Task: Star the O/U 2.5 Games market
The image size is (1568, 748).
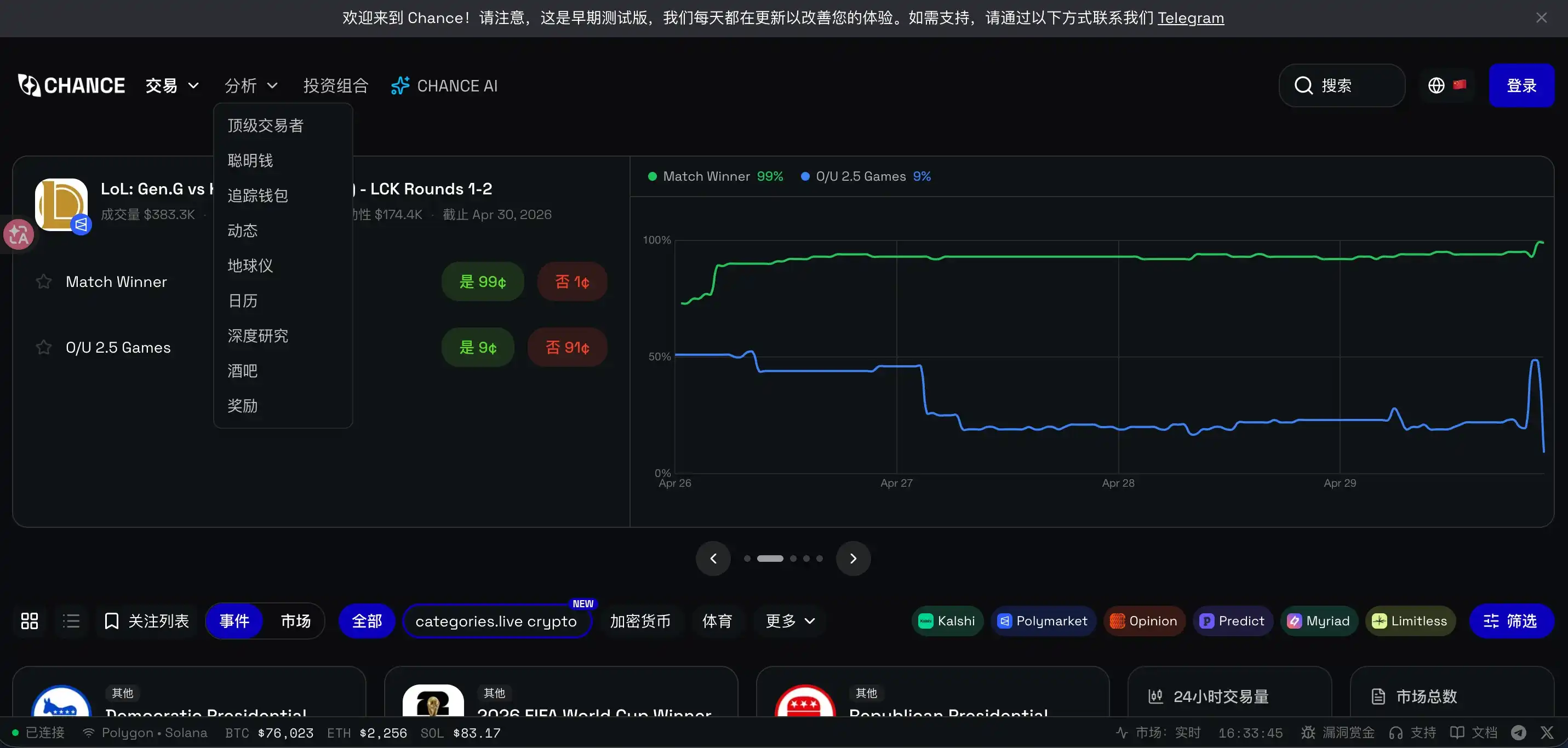Action: 43,348
